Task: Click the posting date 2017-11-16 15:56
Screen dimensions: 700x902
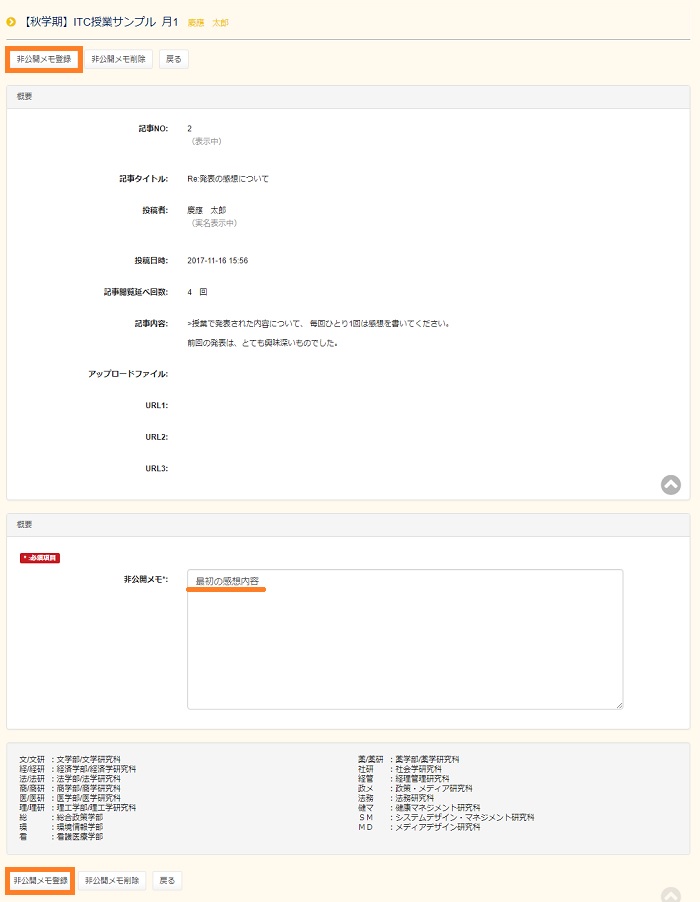Action: coord(217,260)
